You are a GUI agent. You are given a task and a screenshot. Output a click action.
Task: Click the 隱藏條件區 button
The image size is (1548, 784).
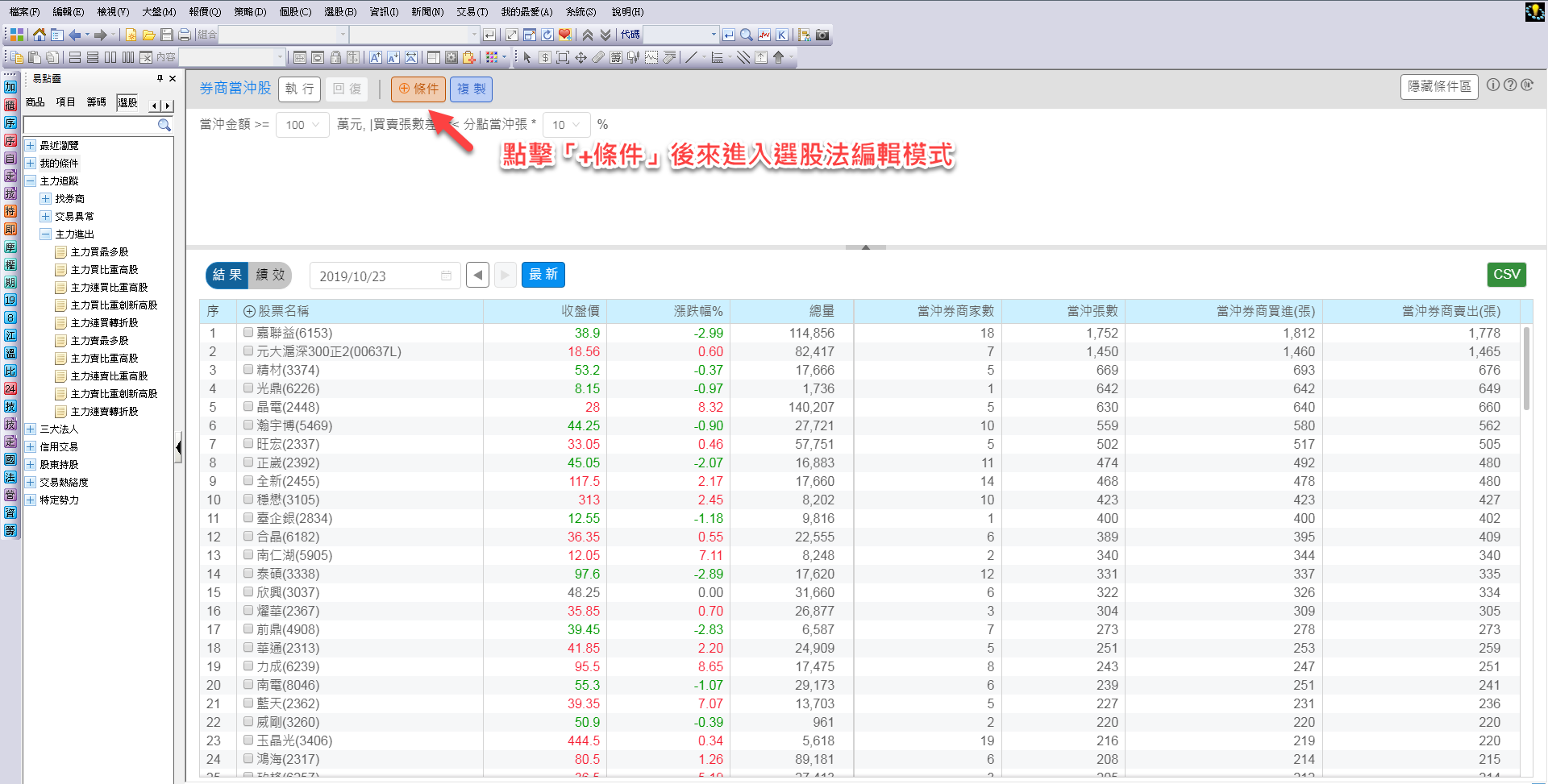[x=1439, y=86]
